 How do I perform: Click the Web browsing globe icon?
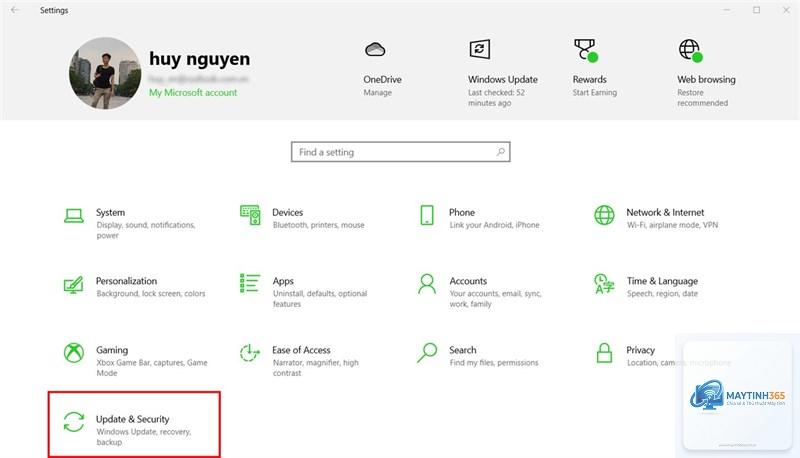(690, 50)
